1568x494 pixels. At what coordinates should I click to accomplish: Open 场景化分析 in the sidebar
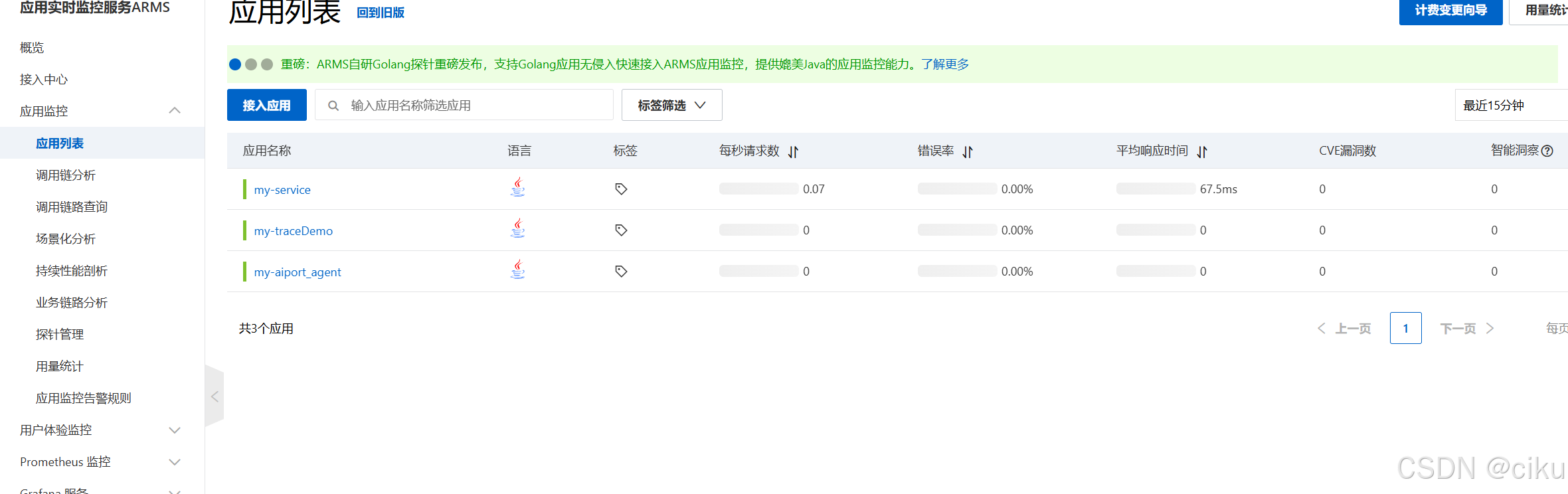point(66,239)
